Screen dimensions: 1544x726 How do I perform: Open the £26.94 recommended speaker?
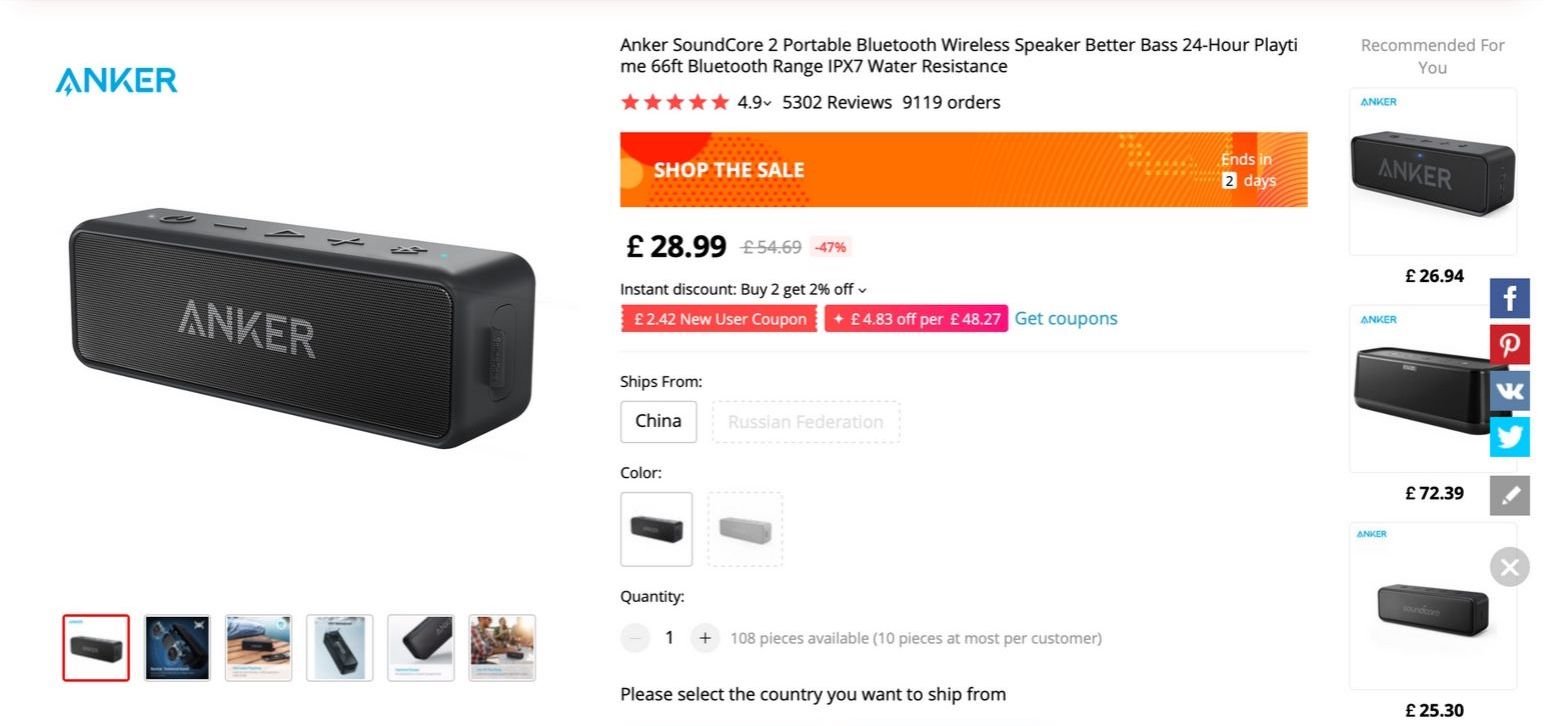coord(1432,172)
